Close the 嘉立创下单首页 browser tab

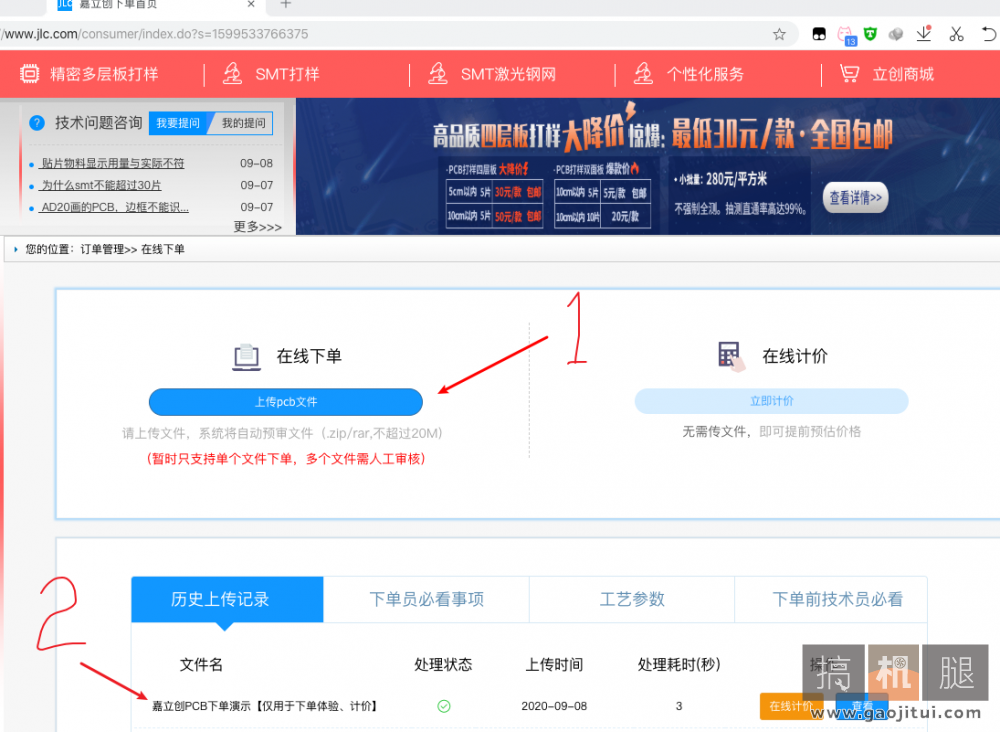pyautogui.click(x=251, y=4)
